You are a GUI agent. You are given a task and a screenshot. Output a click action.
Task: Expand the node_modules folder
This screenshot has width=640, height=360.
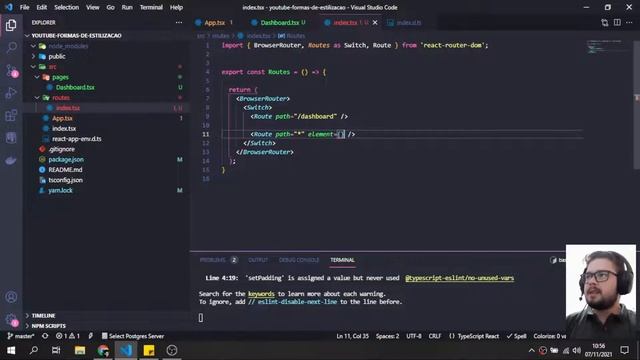pyautogui.click(x=68, y=46)
